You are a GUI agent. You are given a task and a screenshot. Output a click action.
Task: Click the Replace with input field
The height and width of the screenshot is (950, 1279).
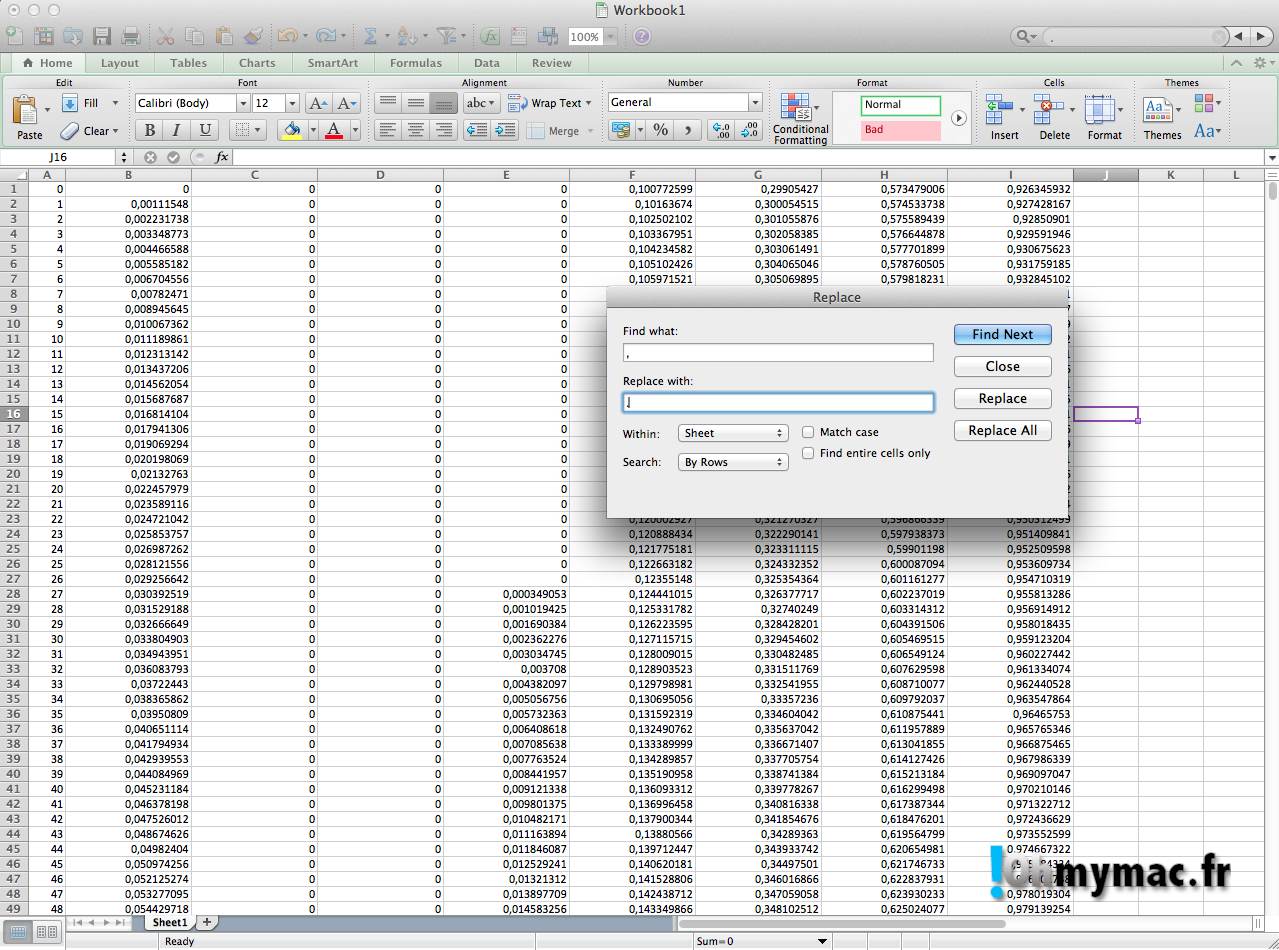pos(778,402)
